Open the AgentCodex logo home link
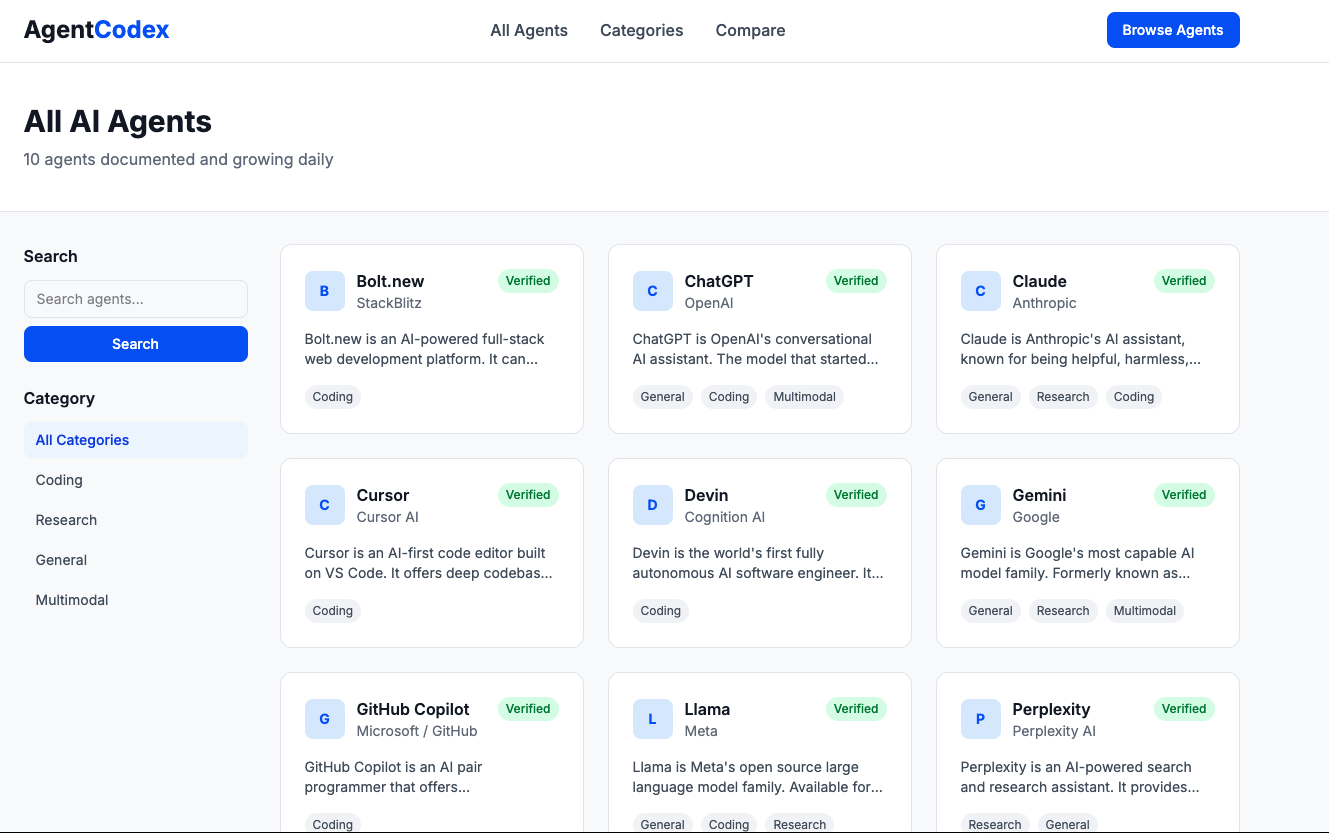 [97, 30]
